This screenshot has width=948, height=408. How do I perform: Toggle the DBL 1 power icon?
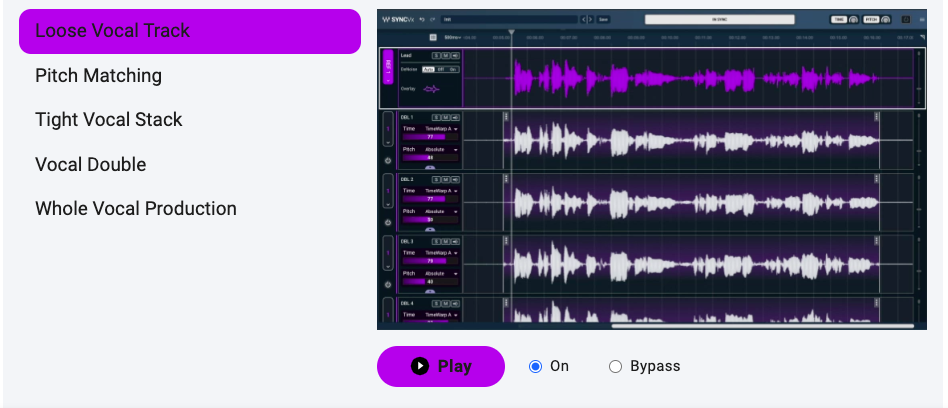tap(388, 160)
